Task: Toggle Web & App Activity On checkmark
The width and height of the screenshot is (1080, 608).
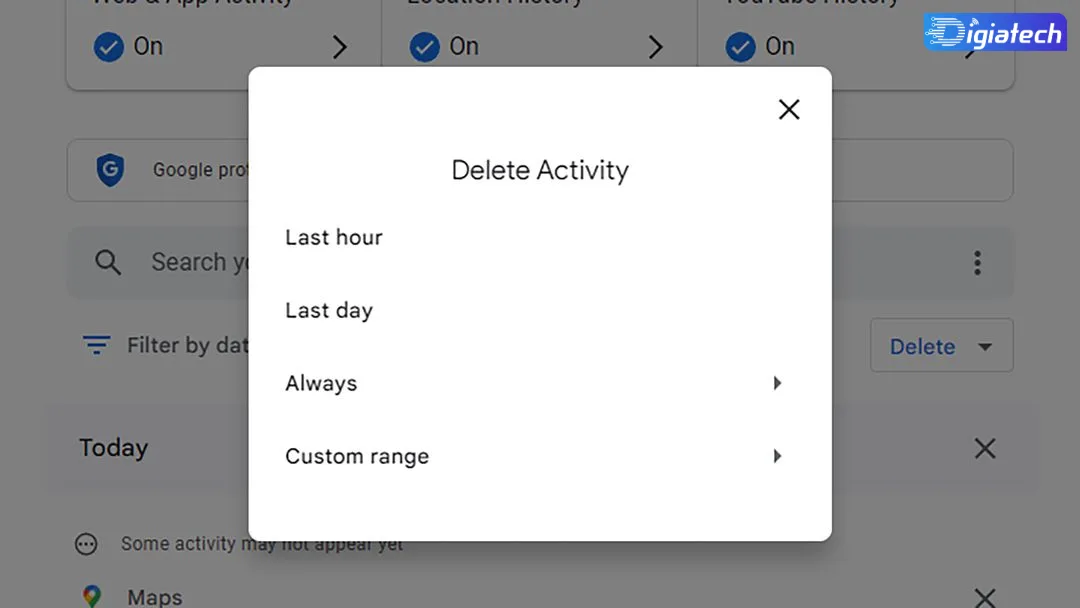Action: 109,47
